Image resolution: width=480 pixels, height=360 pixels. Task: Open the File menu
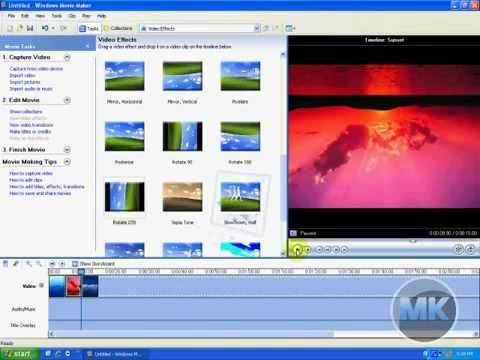[x=11, y=16]
